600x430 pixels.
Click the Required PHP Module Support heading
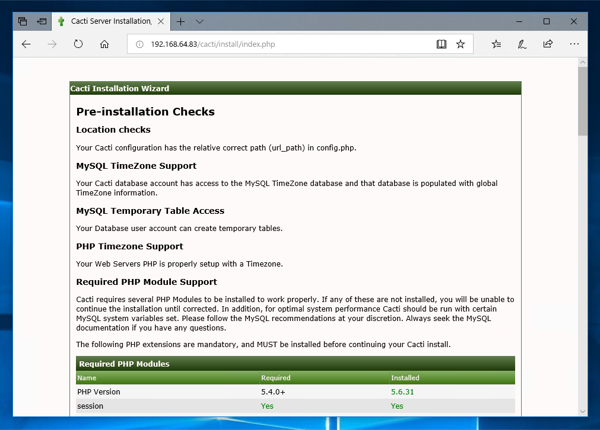tap(146, 282)
